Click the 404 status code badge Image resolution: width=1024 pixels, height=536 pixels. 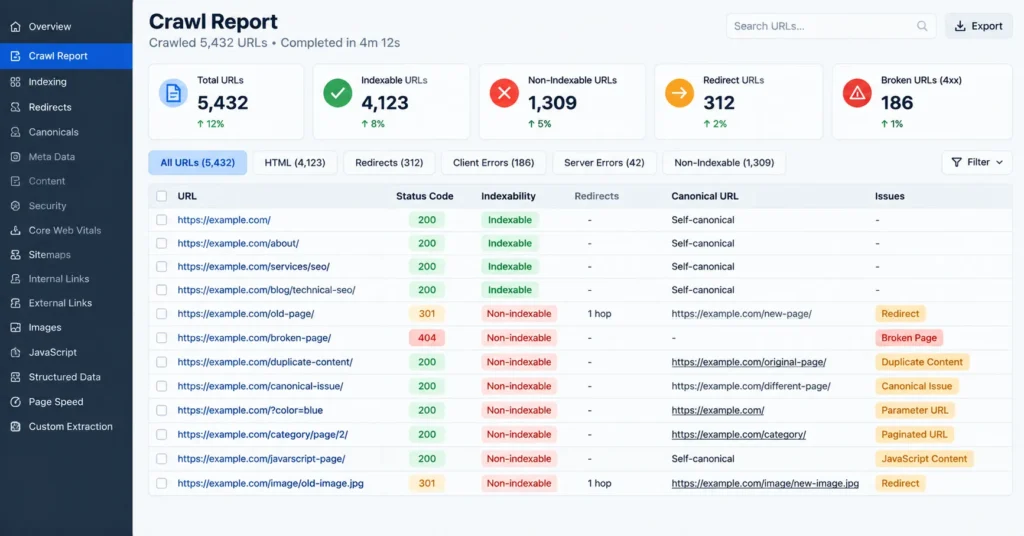click(426, 338)
